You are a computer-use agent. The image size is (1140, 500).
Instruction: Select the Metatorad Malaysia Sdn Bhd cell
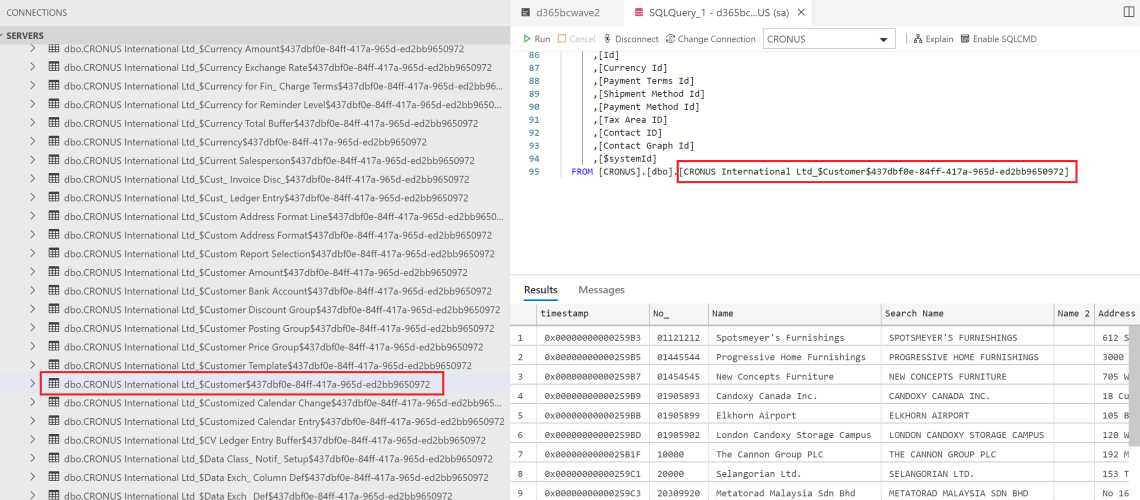(x=794, y=493)
